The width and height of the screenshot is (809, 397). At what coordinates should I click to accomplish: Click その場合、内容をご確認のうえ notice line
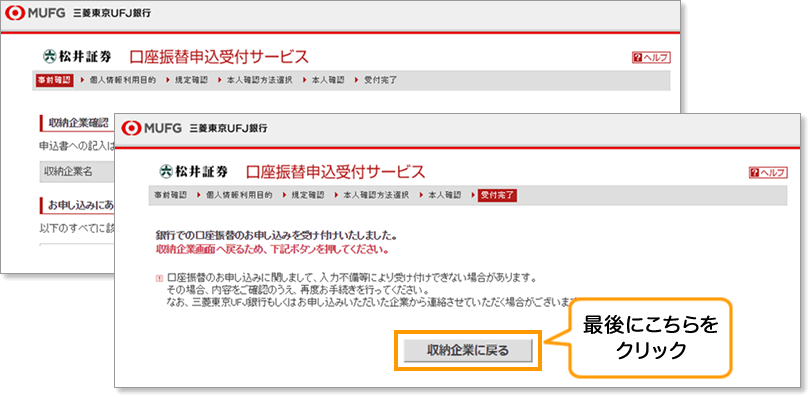pyautogui.click(x=298, y=290)
